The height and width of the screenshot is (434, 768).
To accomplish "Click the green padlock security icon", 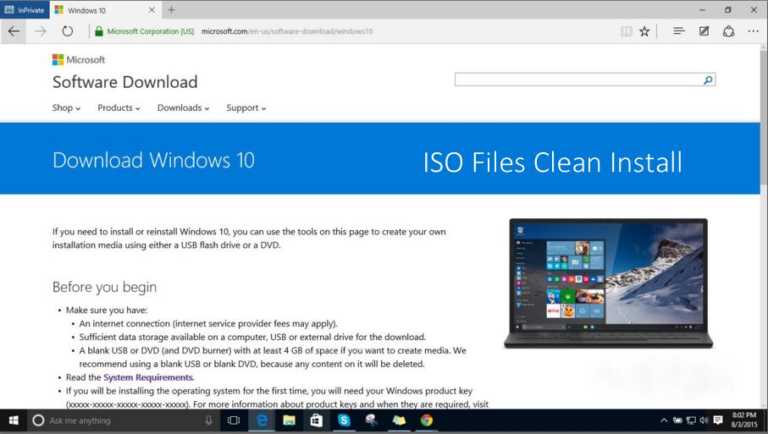I will click(99, 31).
